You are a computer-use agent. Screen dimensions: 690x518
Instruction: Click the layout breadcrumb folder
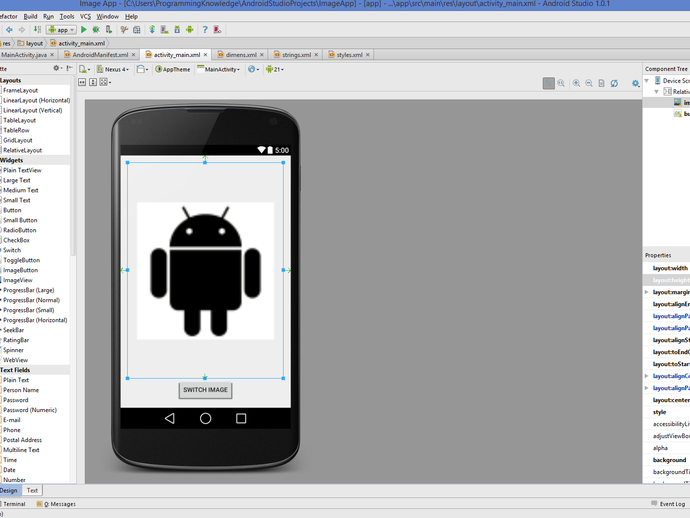(30, 43)
